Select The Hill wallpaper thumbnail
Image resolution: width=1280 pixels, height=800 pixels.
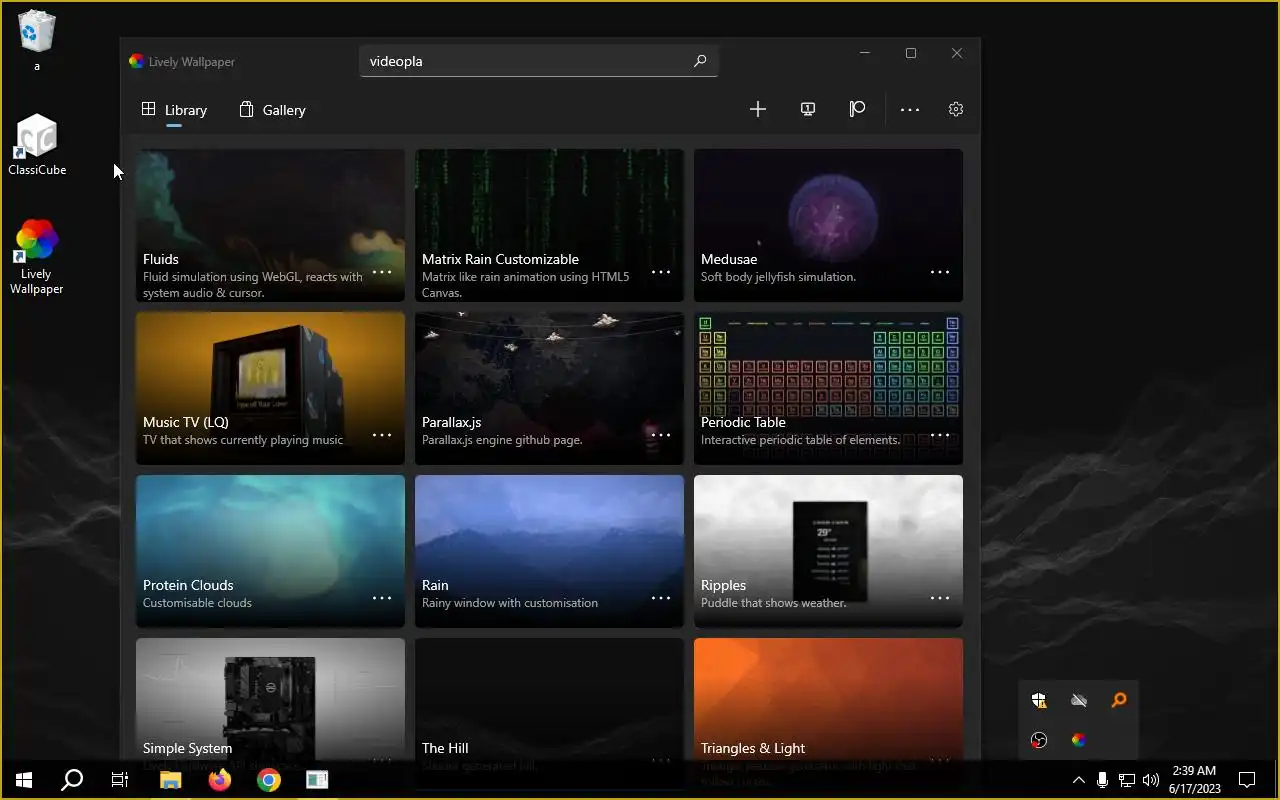[x=549, y=700]
